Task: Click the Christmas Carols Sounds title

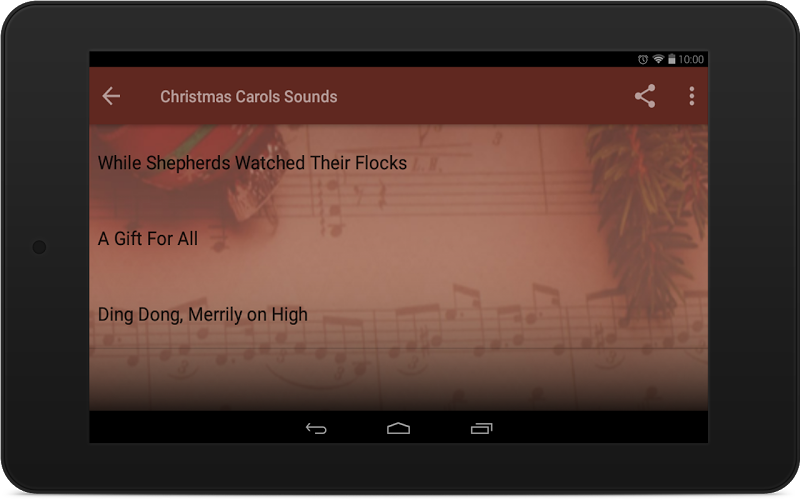Action: click(x=248, y=96)
